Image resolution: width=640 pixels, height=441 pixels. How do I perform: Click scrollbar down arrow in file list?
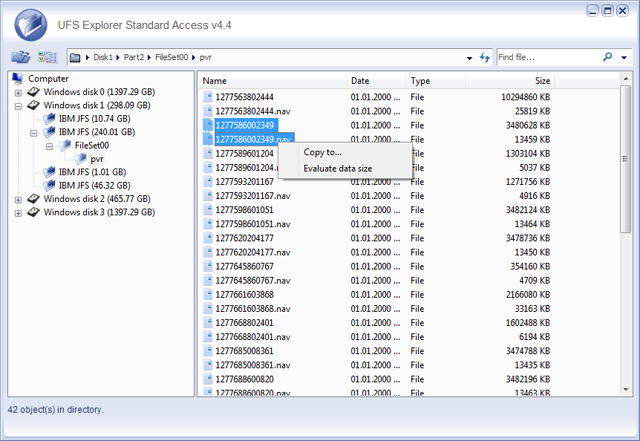[626, 390]
